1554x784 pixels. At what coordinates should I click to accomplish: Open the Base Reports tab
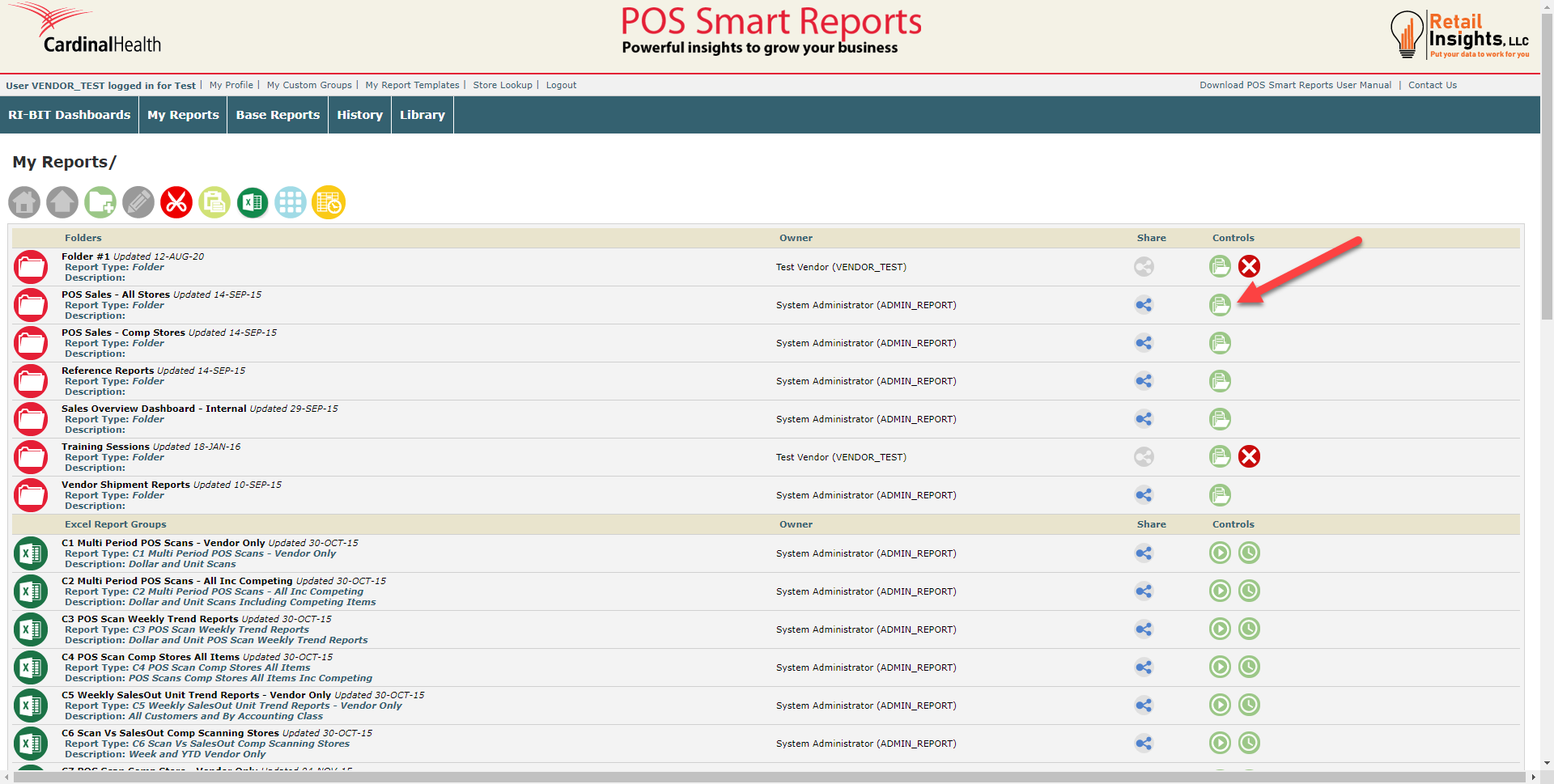tap(278, 115)
